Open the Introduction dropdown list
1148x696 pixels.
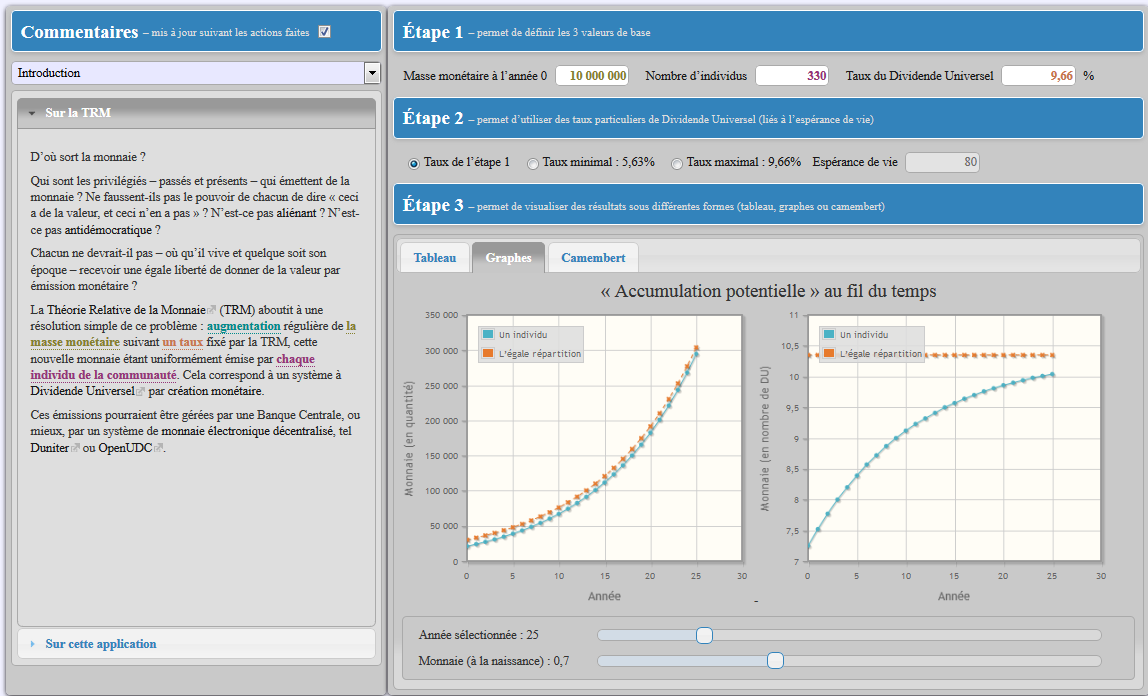pyautogui.click(x=372, y=72)
